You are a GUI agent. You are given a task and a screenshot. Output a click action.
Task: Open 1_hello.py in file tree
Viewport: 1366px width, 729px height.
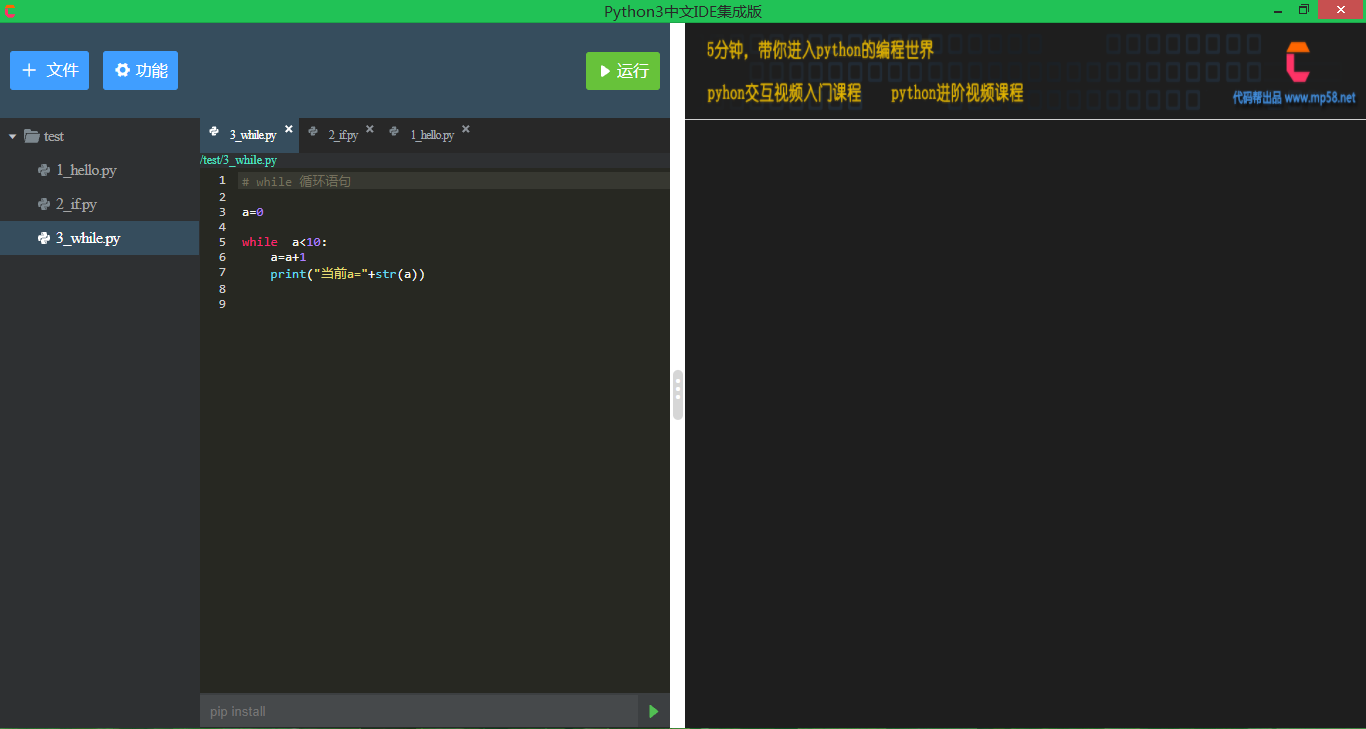tap(86, 170)
